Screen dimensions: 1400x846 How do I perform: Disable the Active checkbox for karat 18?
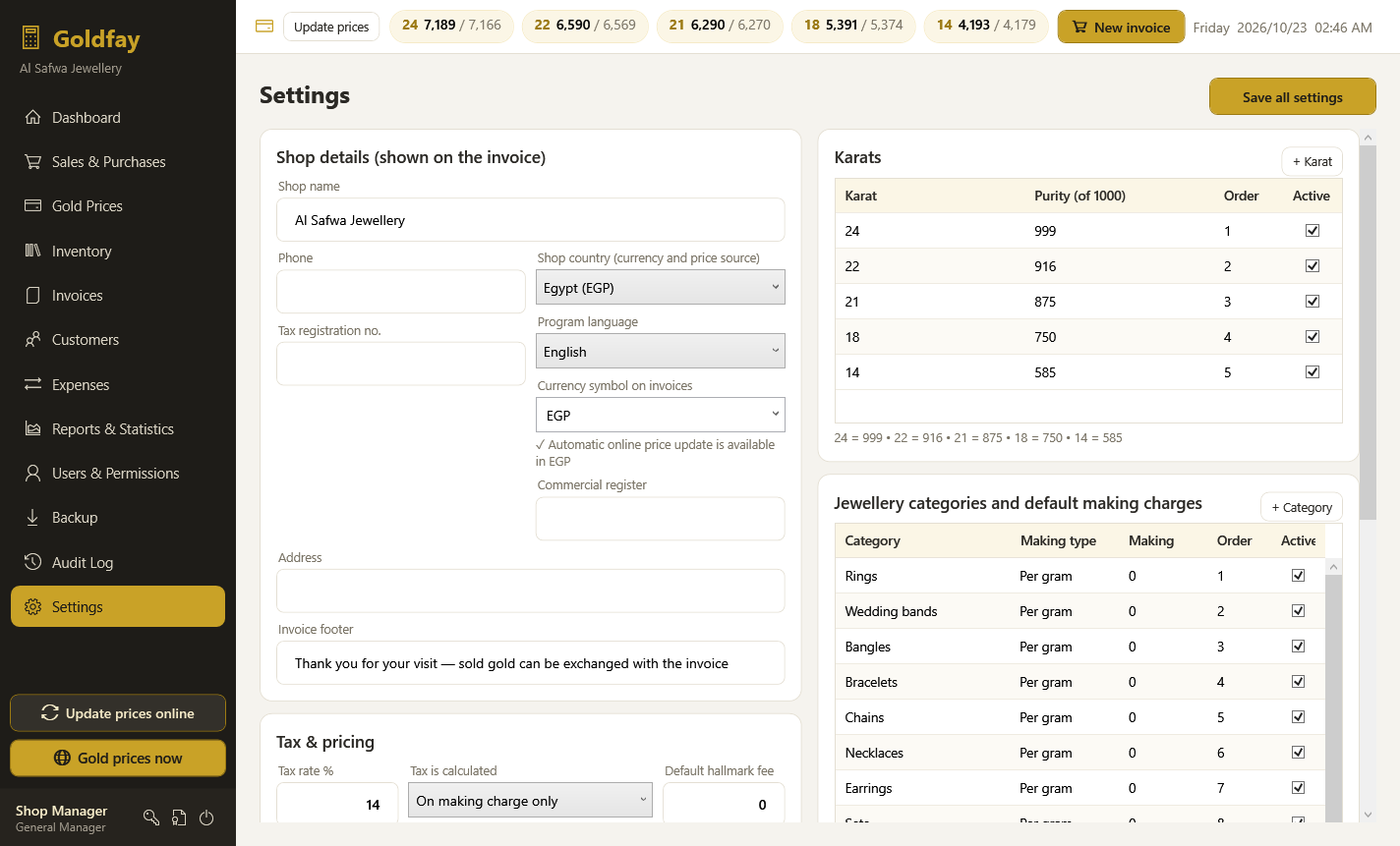coord(1312,337)
